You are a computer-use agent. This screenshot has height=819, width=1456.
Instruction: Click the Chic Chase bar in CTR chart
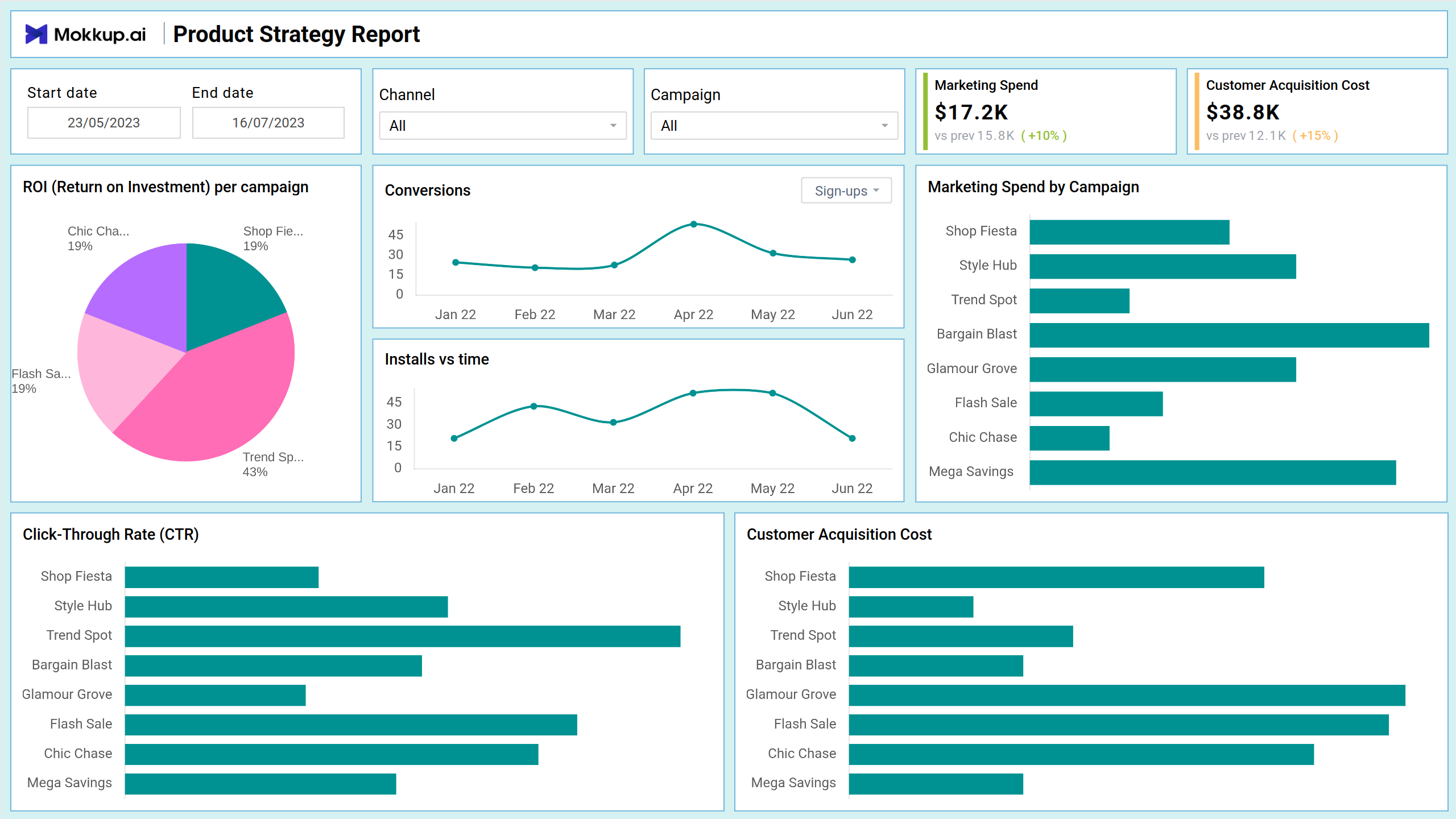click(x=332, y=754)
